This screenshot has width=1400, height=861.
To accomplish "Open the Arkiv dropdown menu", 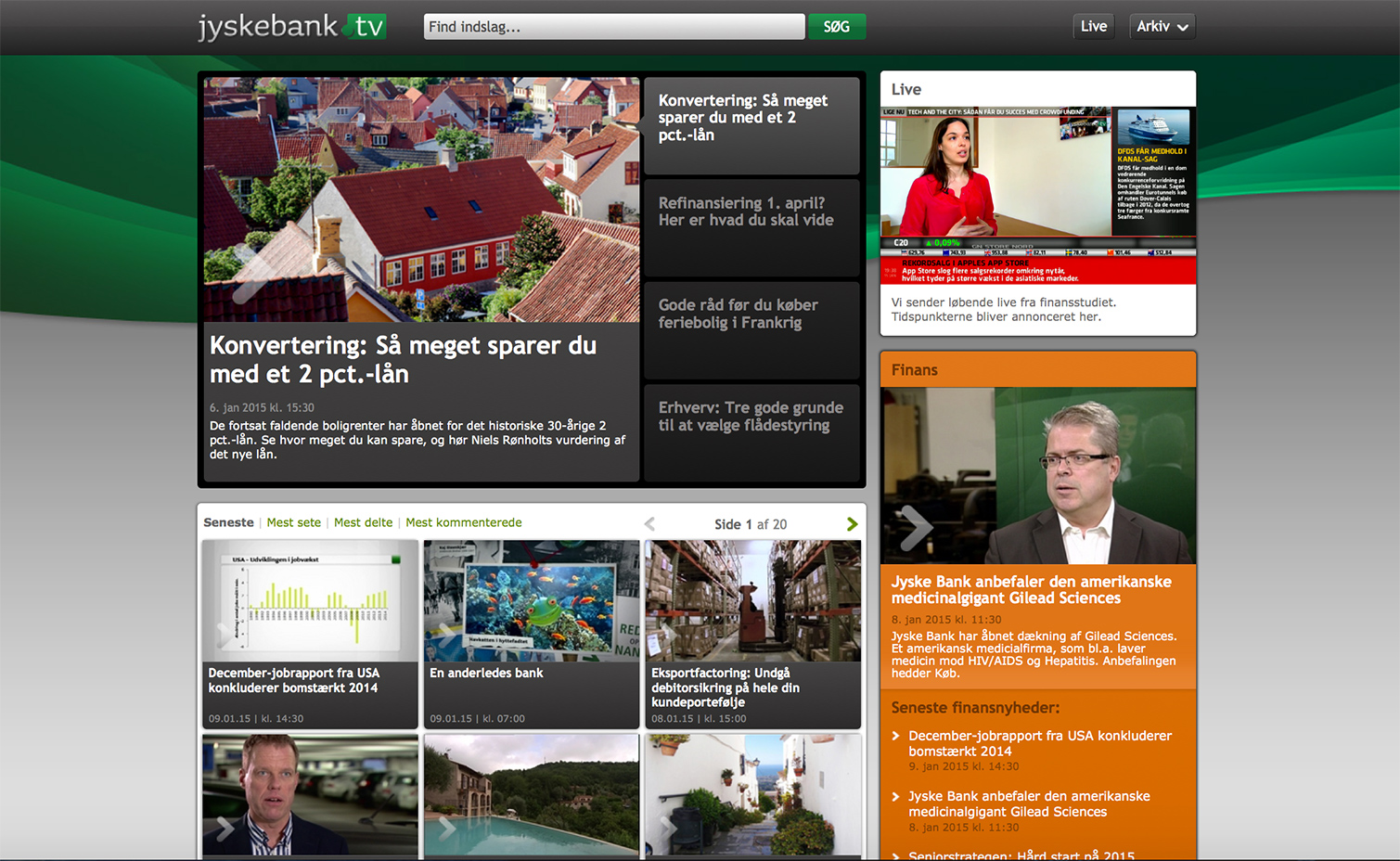I will coord(1162,27).
